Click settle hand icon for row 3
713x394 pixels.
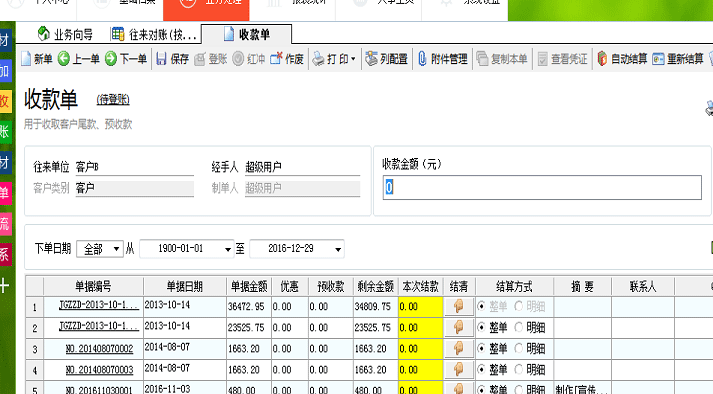coord(459,348)
